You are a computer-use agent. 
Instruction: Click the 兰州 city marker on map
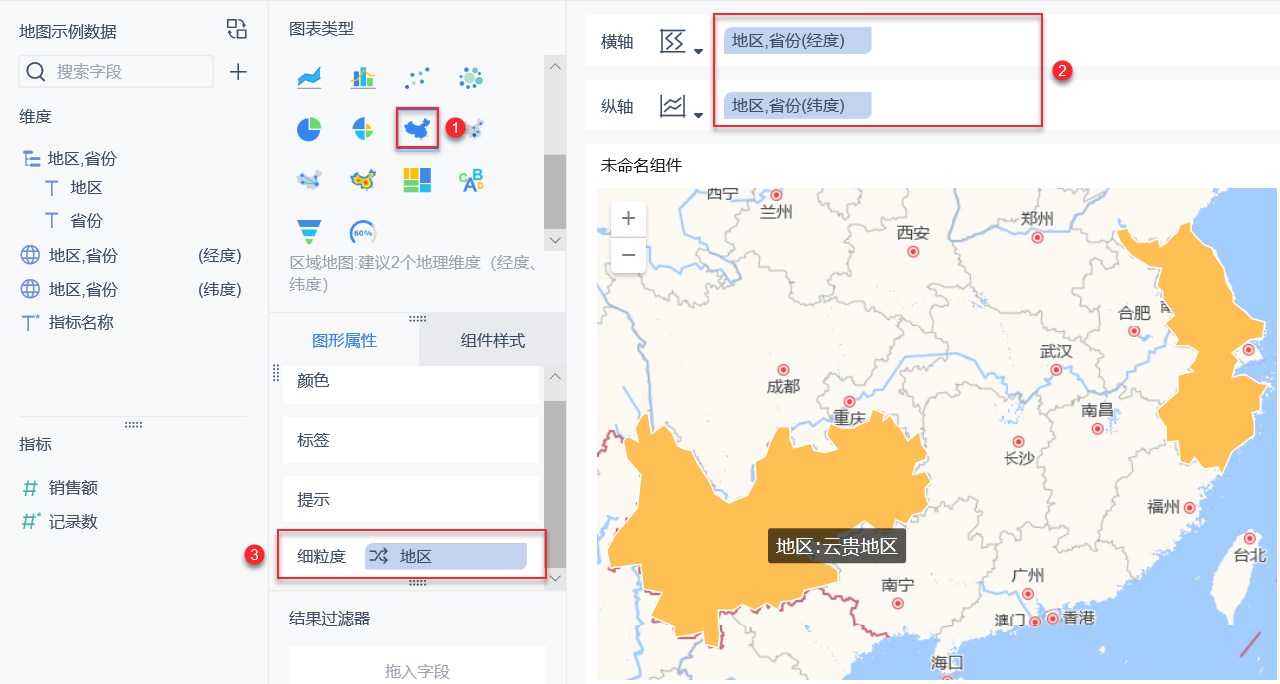(775, 195)
